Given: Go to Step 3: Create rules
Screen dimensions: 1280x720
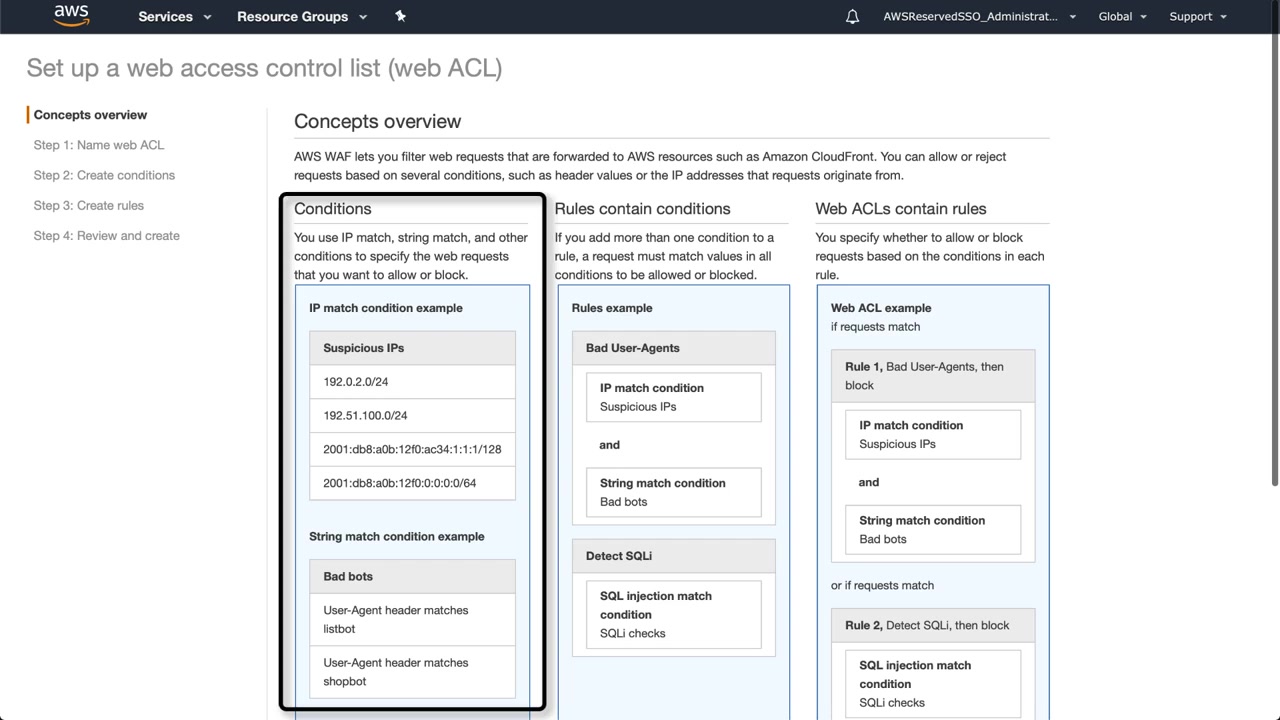Looking at the screenshot, I should click(x=89, y=206).
